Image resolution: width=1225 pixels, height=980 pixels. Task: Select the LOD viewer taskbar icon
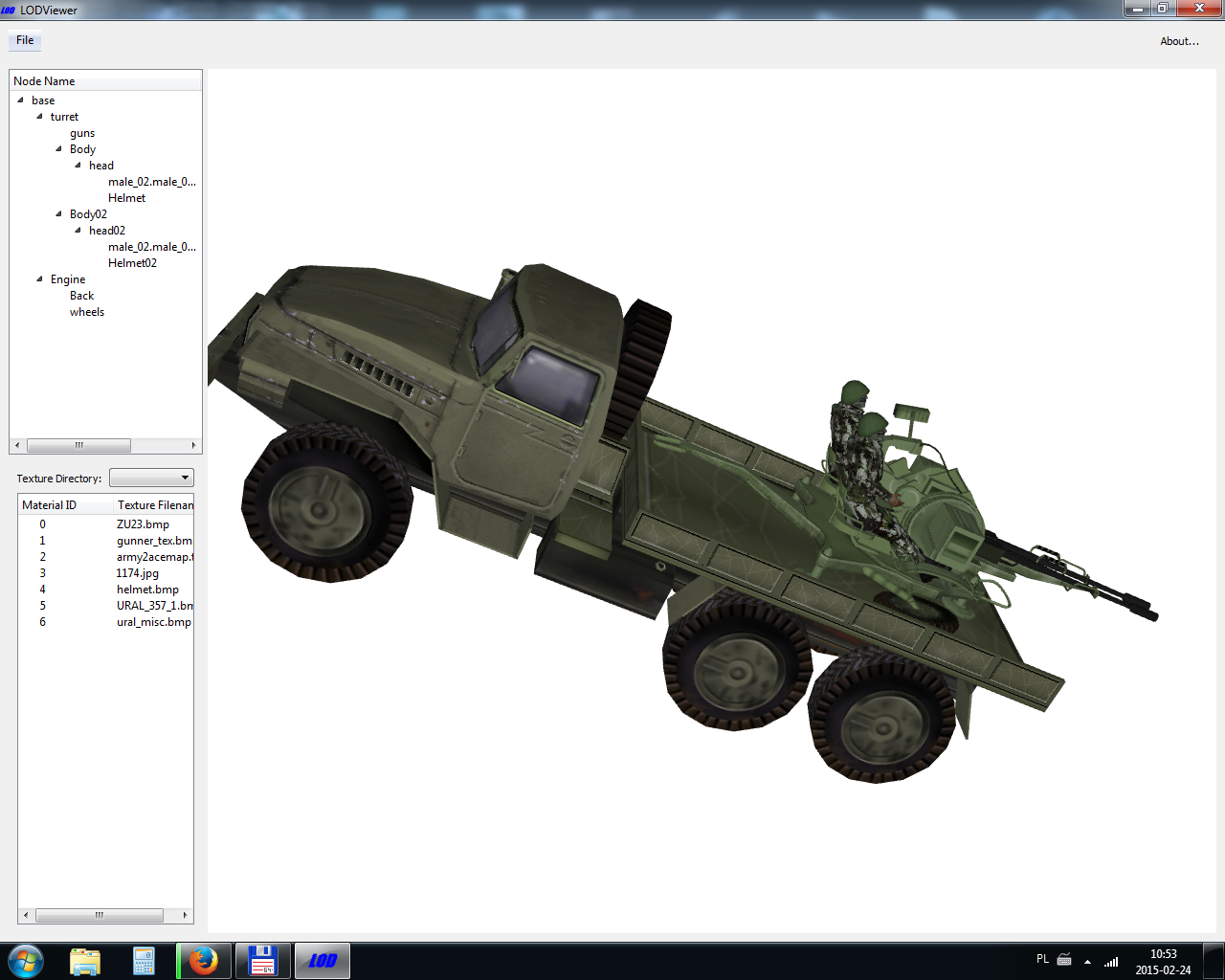(x=322, y=961)
